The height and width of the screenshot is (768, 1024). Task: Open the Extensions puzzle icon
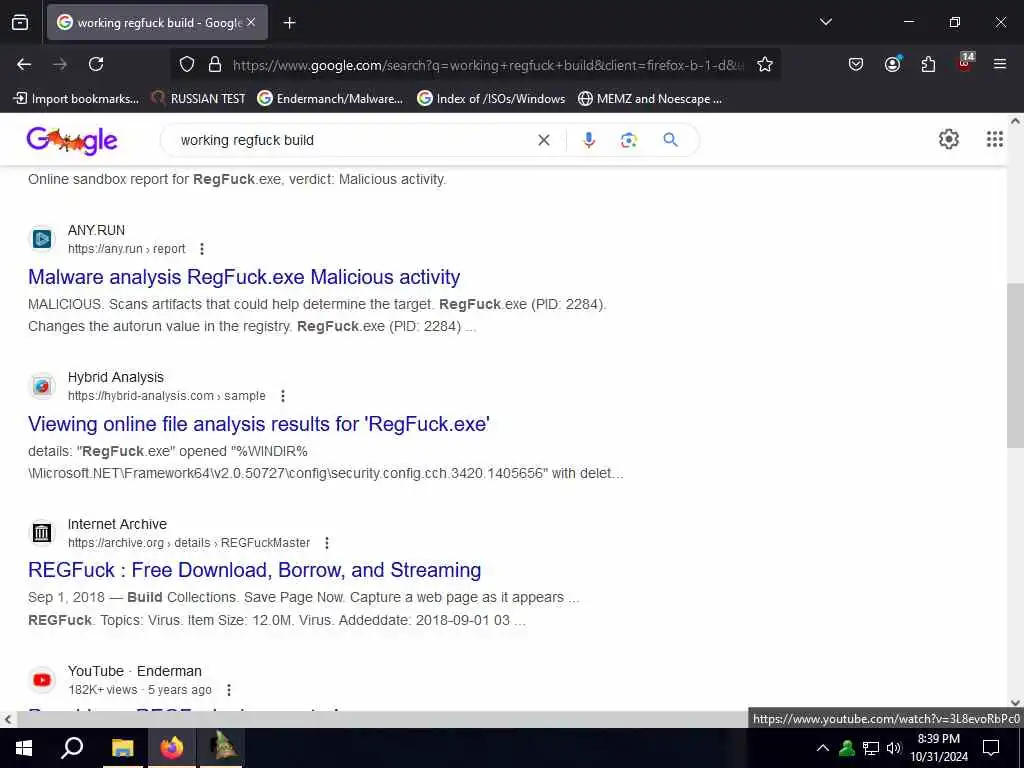(928, 64)
